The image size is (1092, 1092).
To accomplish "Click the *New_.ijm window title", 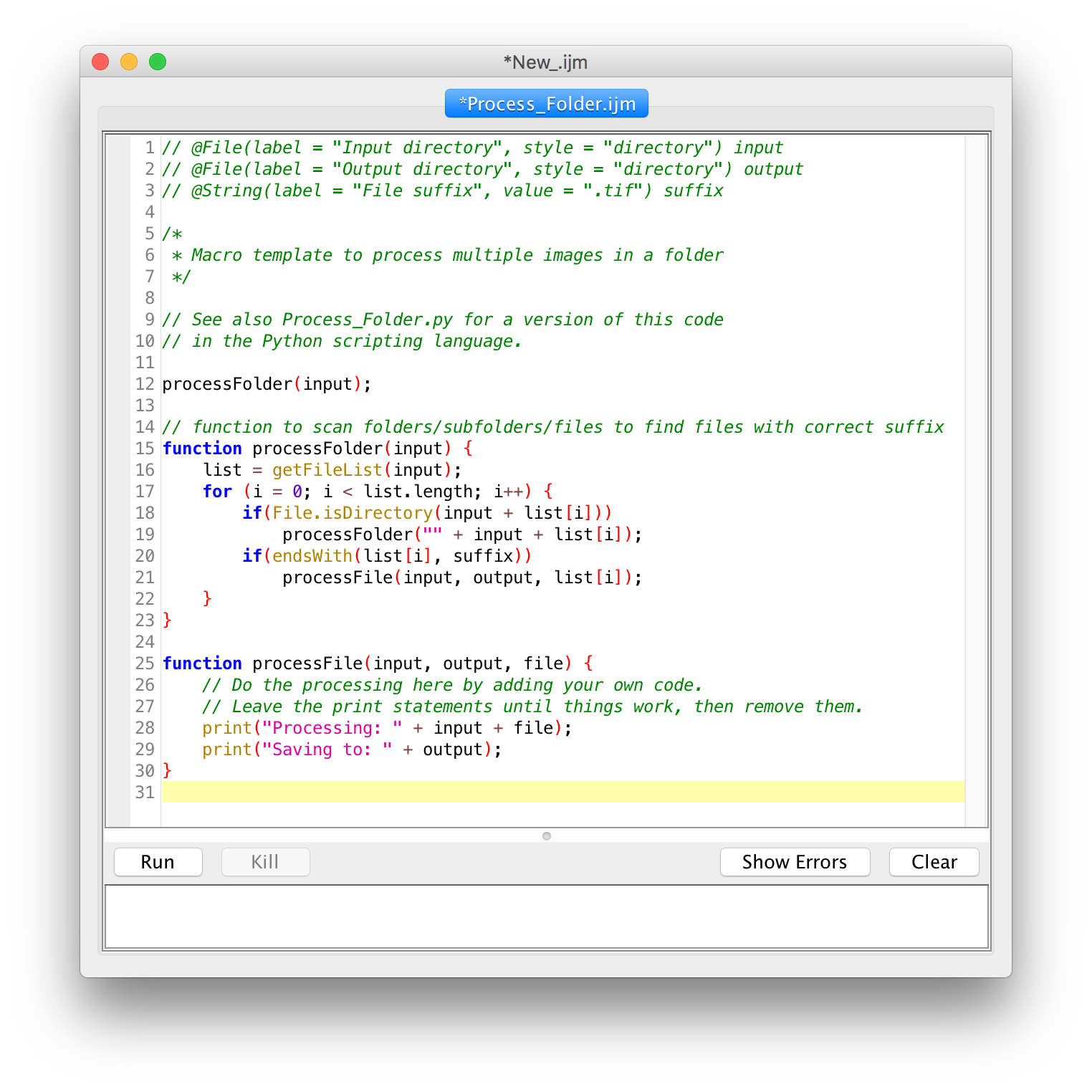I will [546, 62].
